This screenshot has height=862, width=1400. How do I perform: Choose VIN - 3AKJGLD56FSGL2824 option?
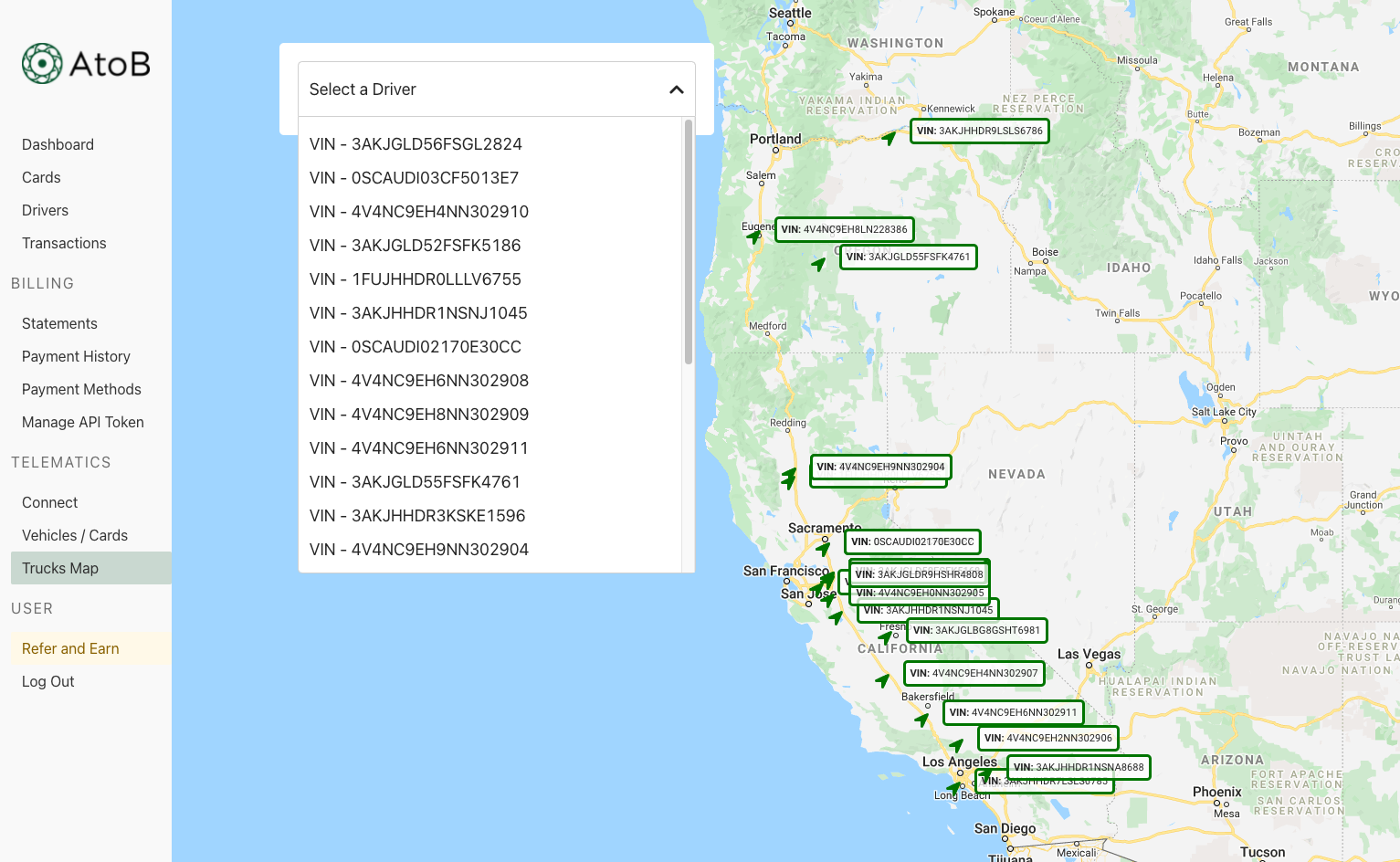[x=489, y=144]
